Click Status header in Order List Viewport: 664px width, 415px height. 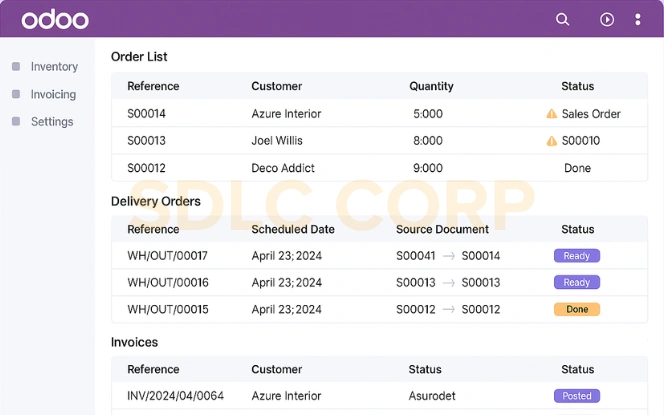(578, 86)
